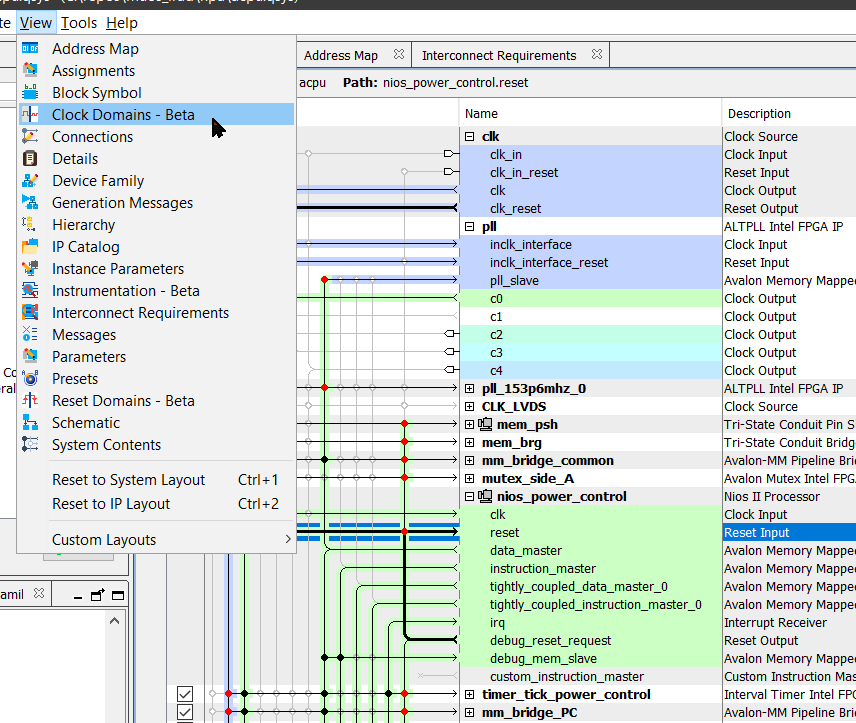Collapse the nios_power_control component

pyautogui.click(x=470, y=497)
